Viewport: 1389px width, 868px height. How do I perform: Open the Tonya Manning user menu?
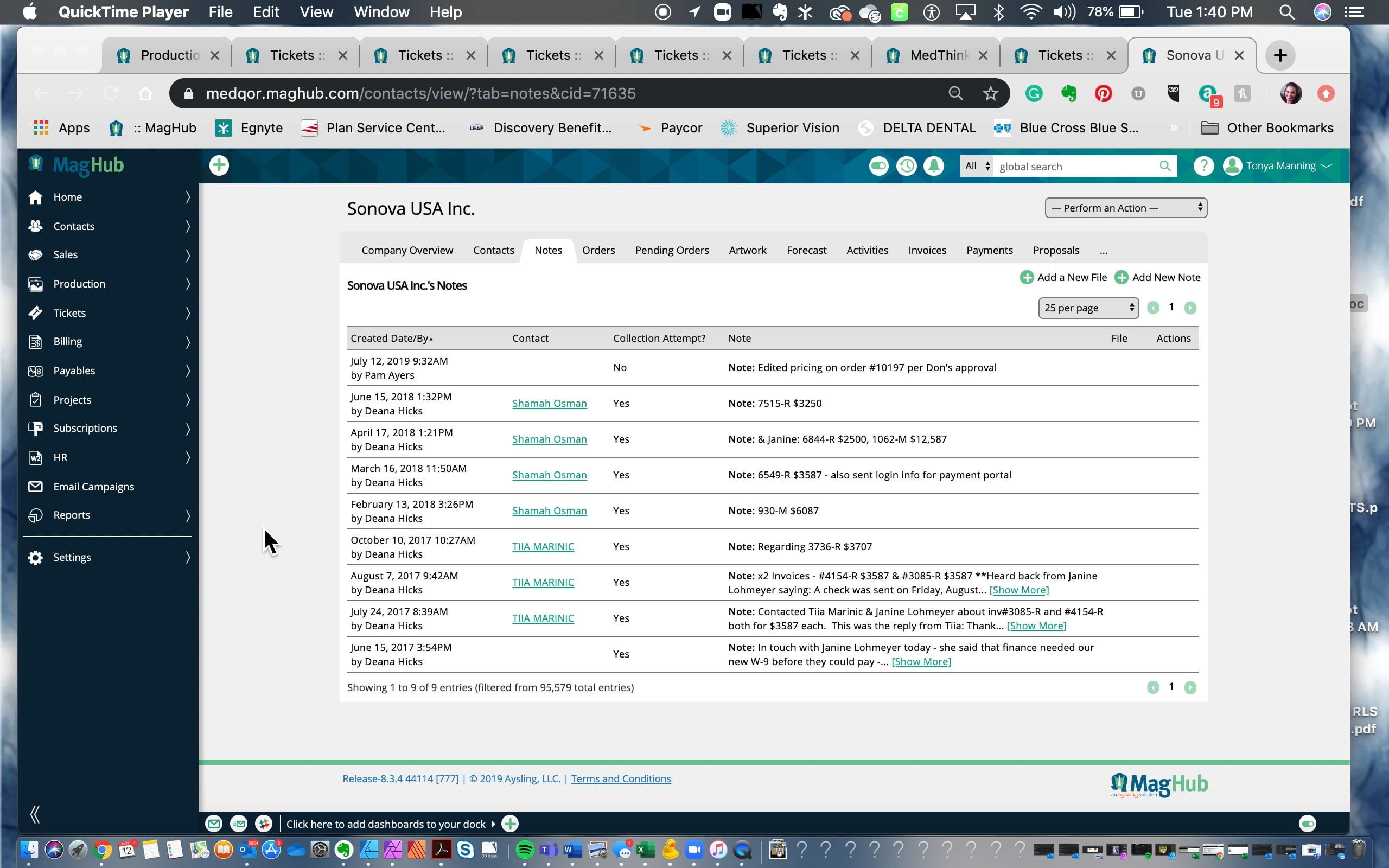click(x=1278, y=166)
